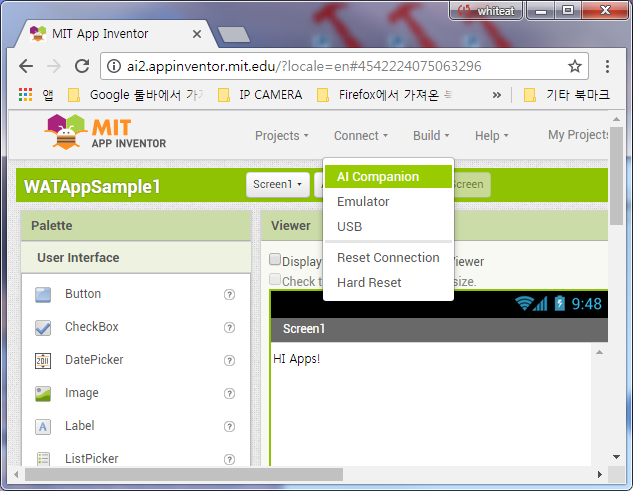Select the DatePicker component icon
633x491 pixels.
(43, 361)
